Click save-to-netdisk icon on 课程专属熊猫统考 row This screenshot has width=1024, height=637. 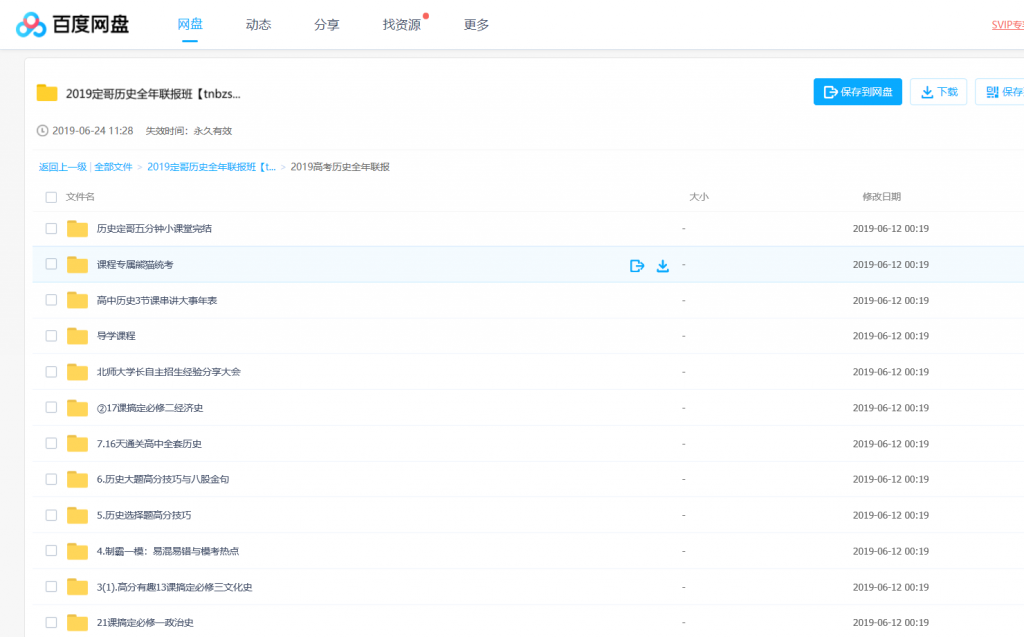[x=637, y=265]
